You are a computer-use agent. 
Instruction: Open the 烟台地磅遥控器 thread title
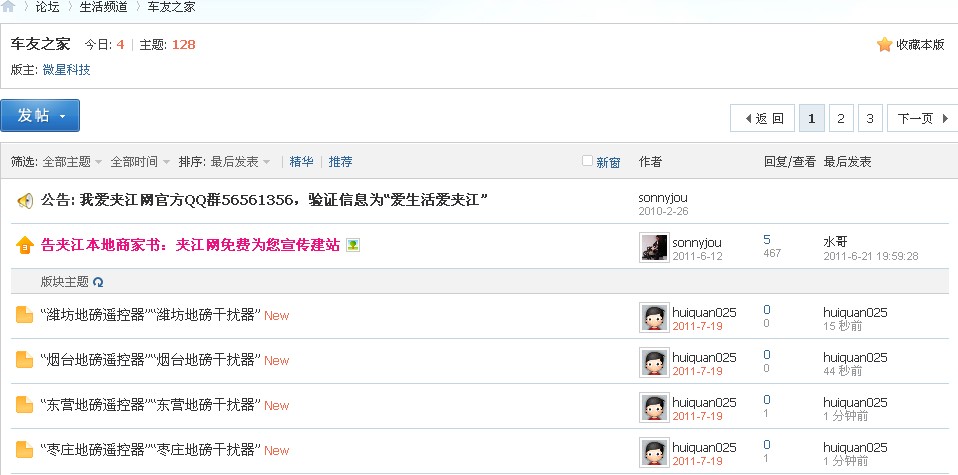pos(150,360)
